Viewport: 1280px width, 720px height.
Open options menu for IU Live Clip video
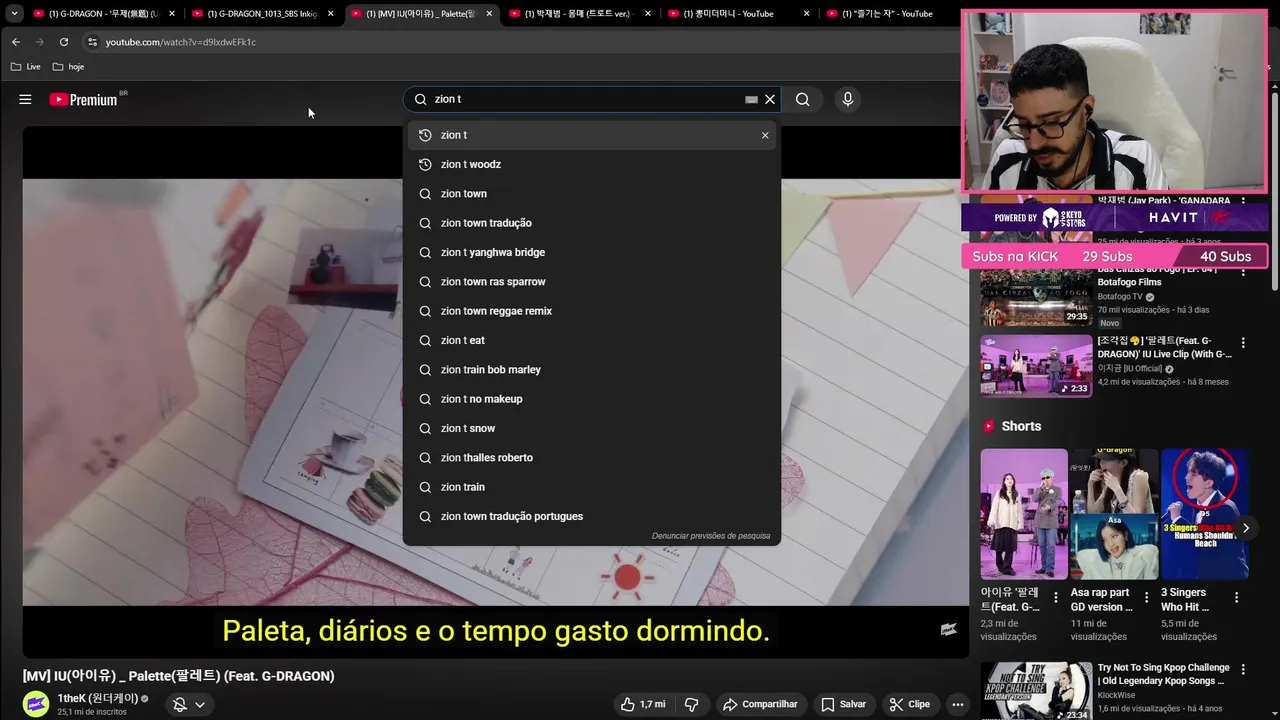(x=1243, y=343)
